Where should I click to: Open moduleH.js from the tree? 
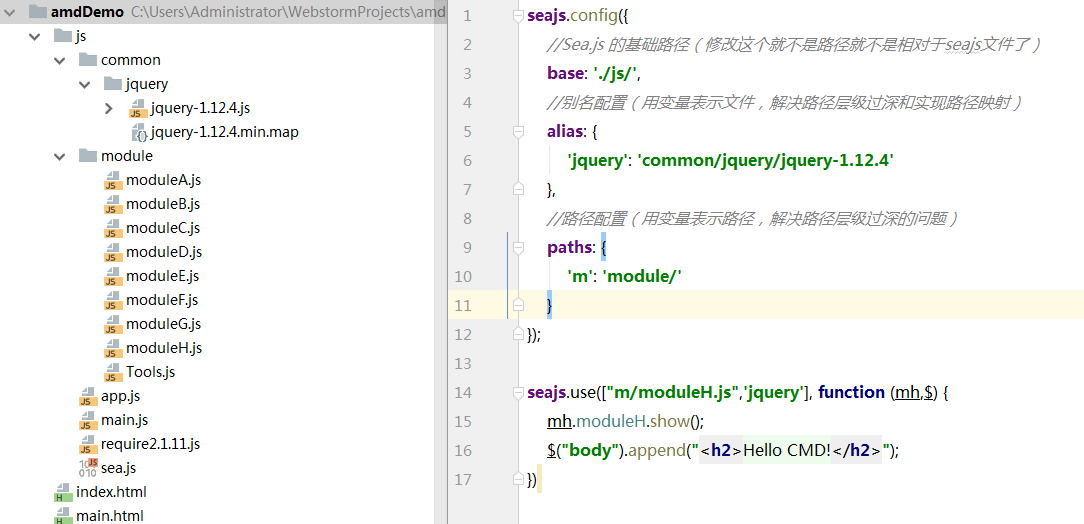(164, 348)
